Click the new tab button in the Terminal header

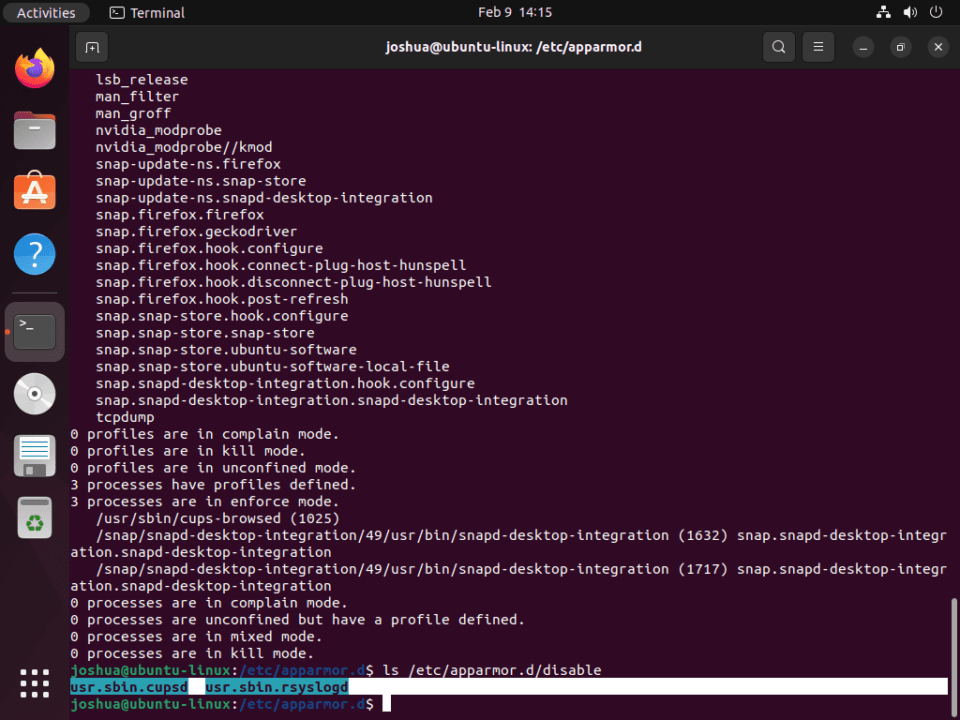pyautogui.click(x=91, y=47)
